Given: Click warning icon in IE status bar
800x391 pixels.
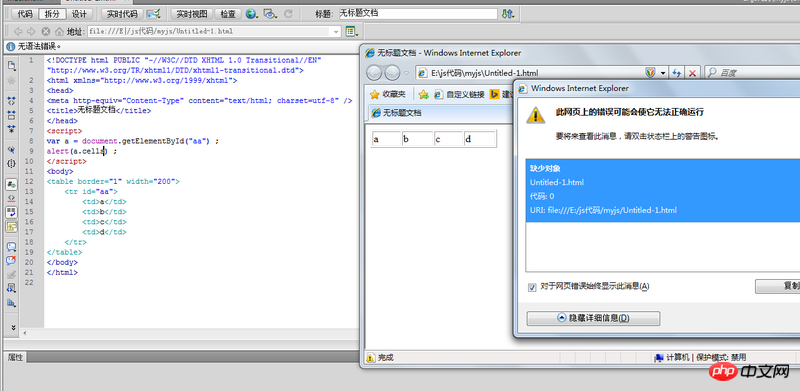Looking at the screenshot, I should 371,358.
